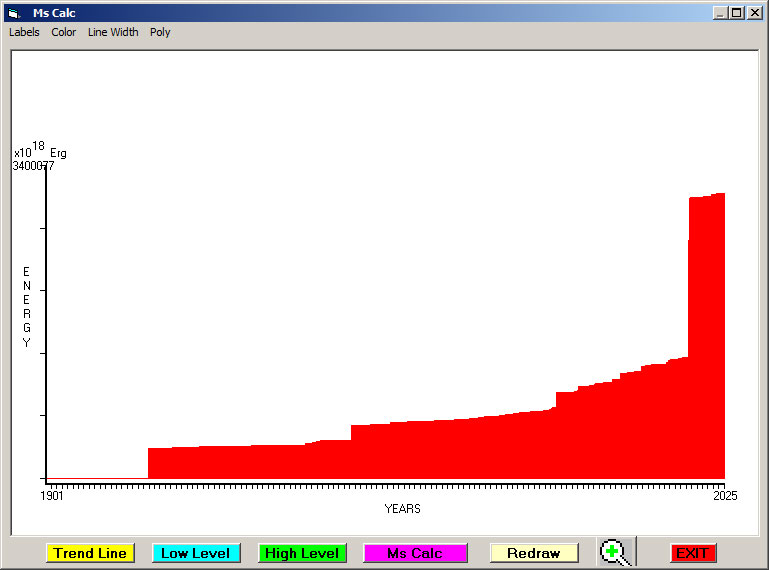Open the Labels menu
Image resolution: width=769 pixels, height=570 pixels.
coord(24,32)
